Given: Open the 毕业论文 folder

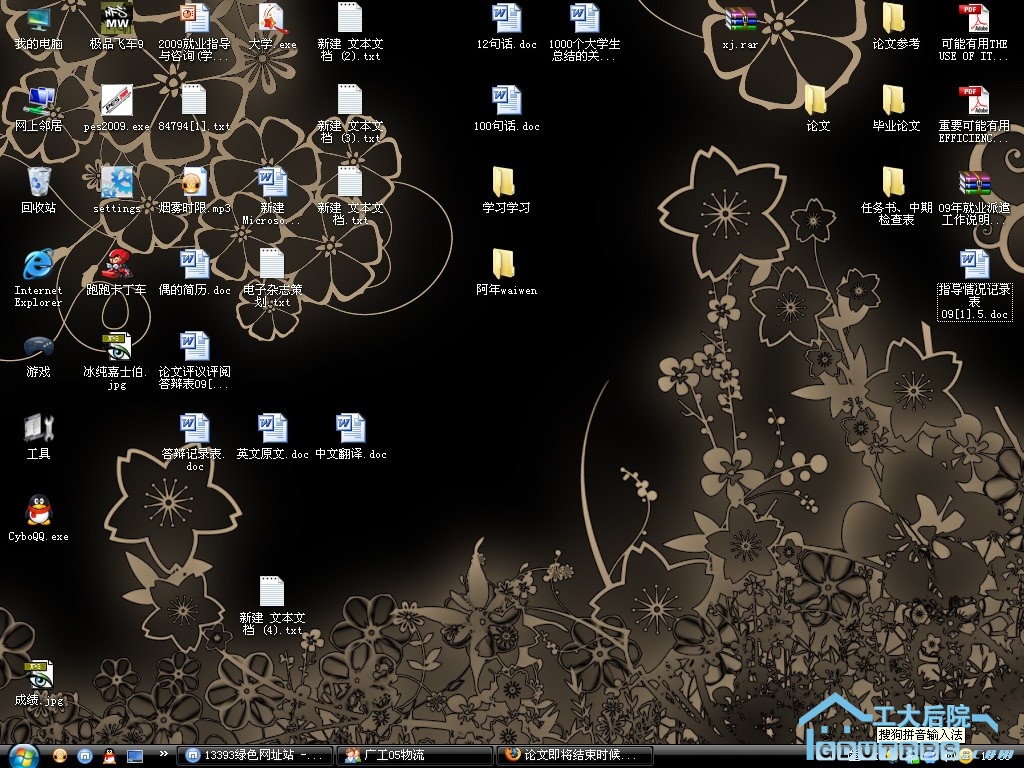Looking at the screenshot, I should coord(894,102).
